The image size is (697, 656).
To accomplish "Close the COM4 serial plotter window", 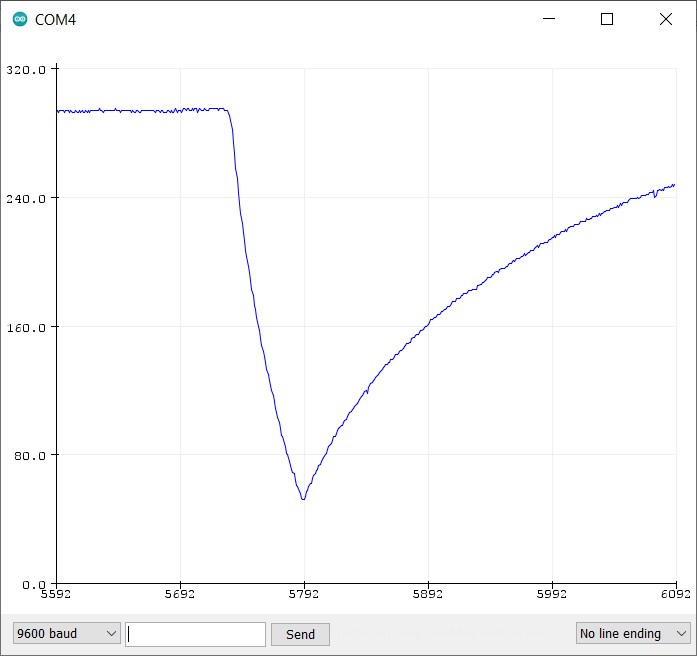I will tap(665, 19).
